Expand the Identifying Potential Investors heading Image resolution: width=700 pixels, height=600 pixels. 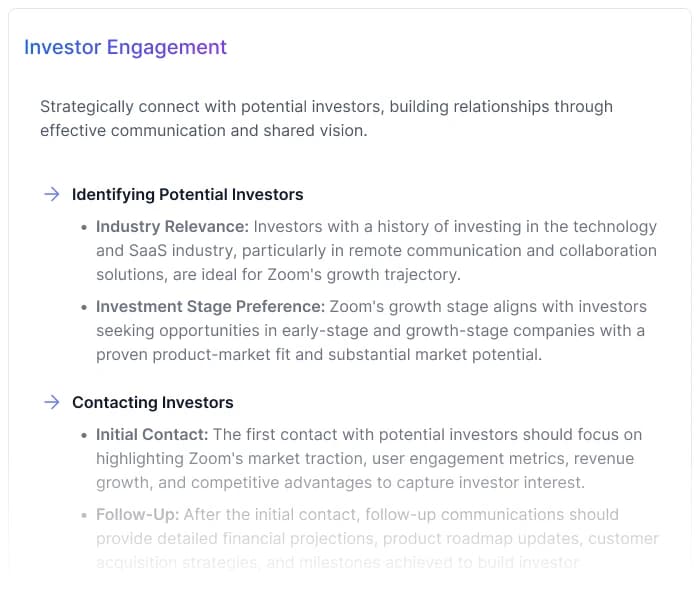point(187,195)
